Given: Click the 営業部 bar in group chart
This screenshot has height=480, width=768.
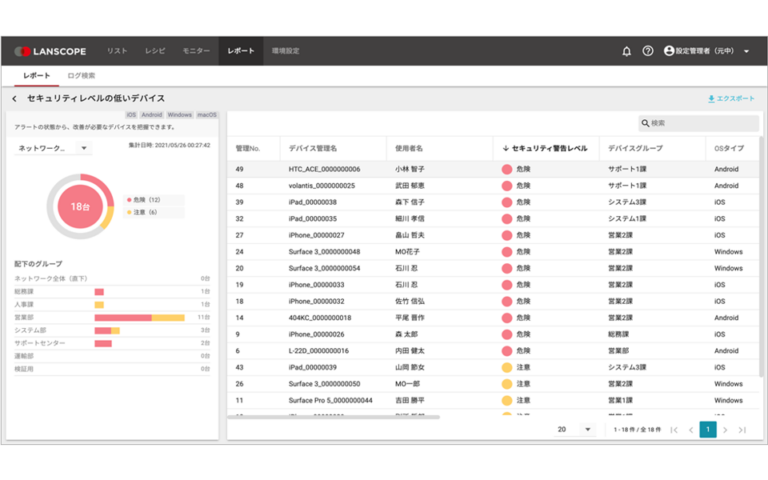Looking at the screenshot, I should [x=139, y=317].
